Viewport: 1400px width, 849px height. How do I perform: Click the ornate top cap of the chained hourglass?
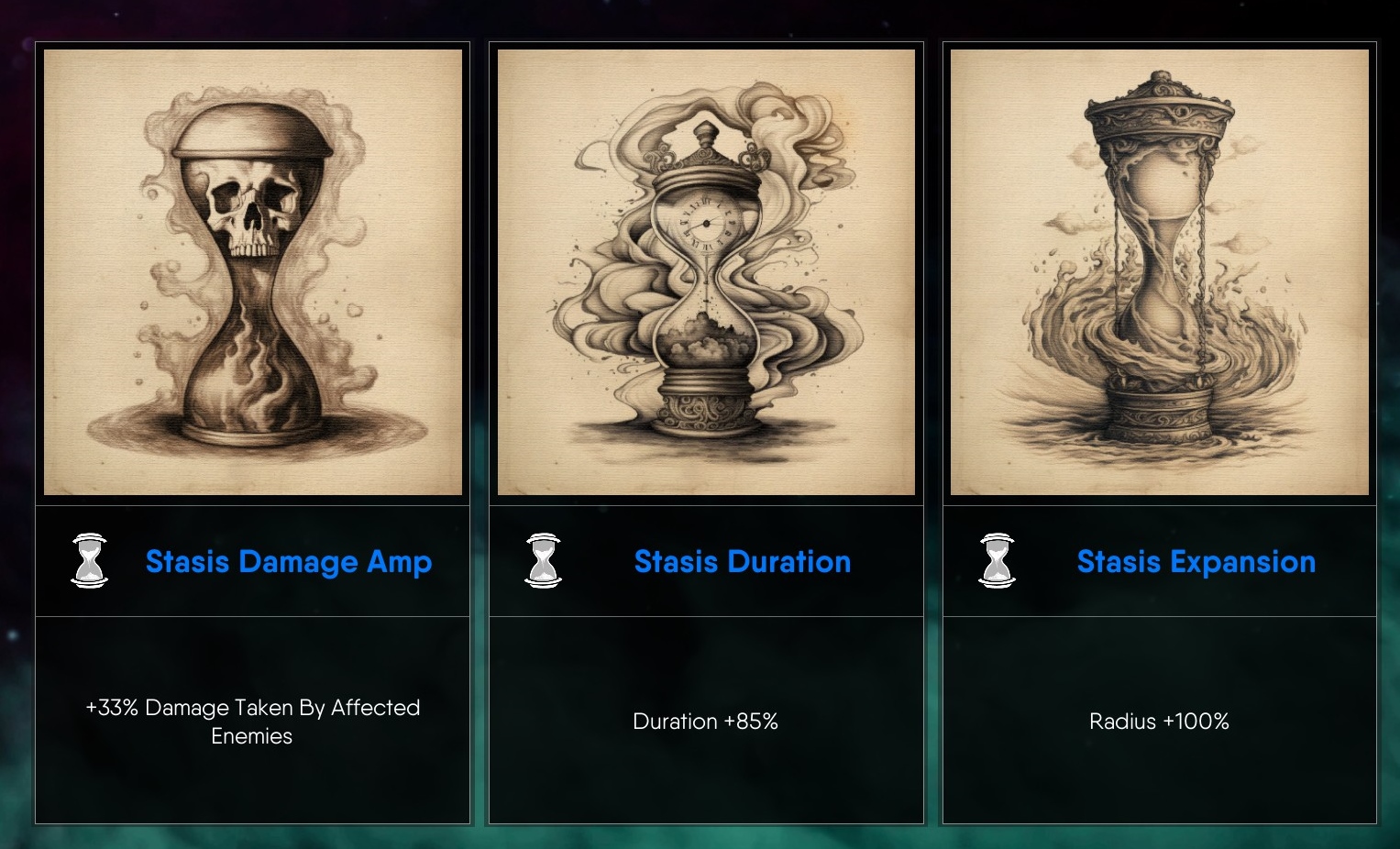(1159, 113)
